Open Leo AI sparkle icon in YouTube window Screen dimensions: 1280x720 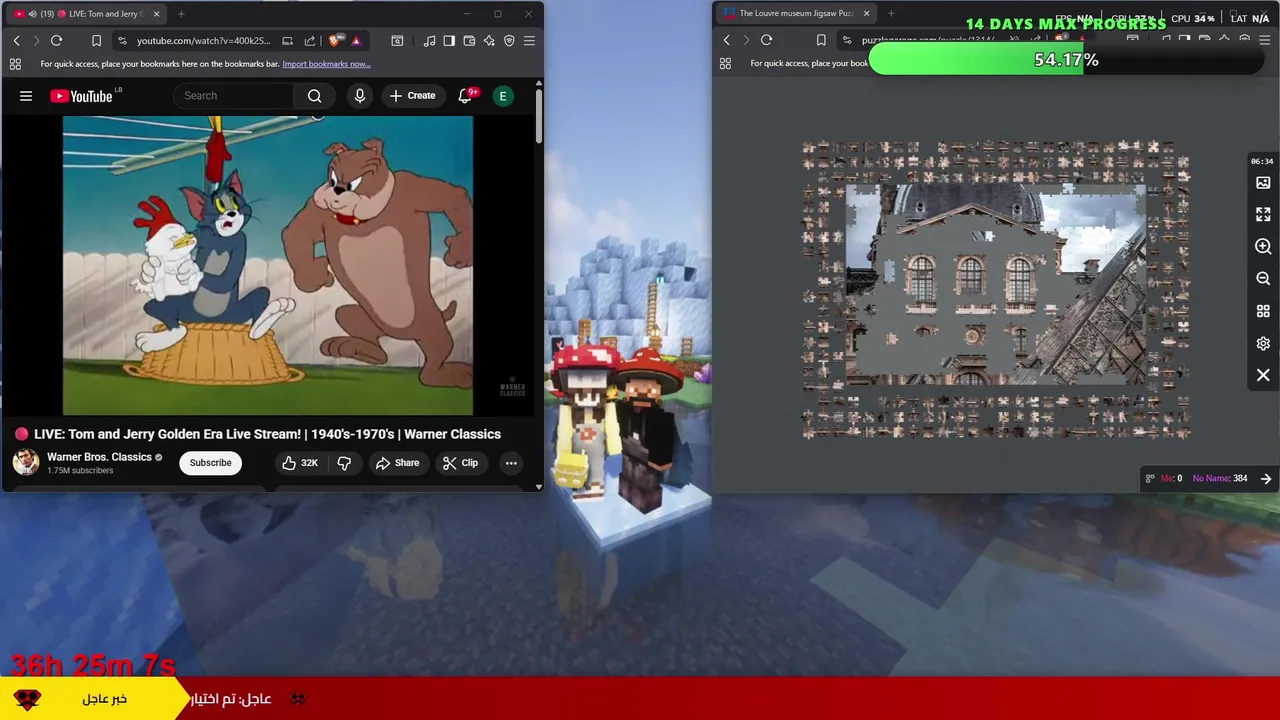(x=489, y=41)
